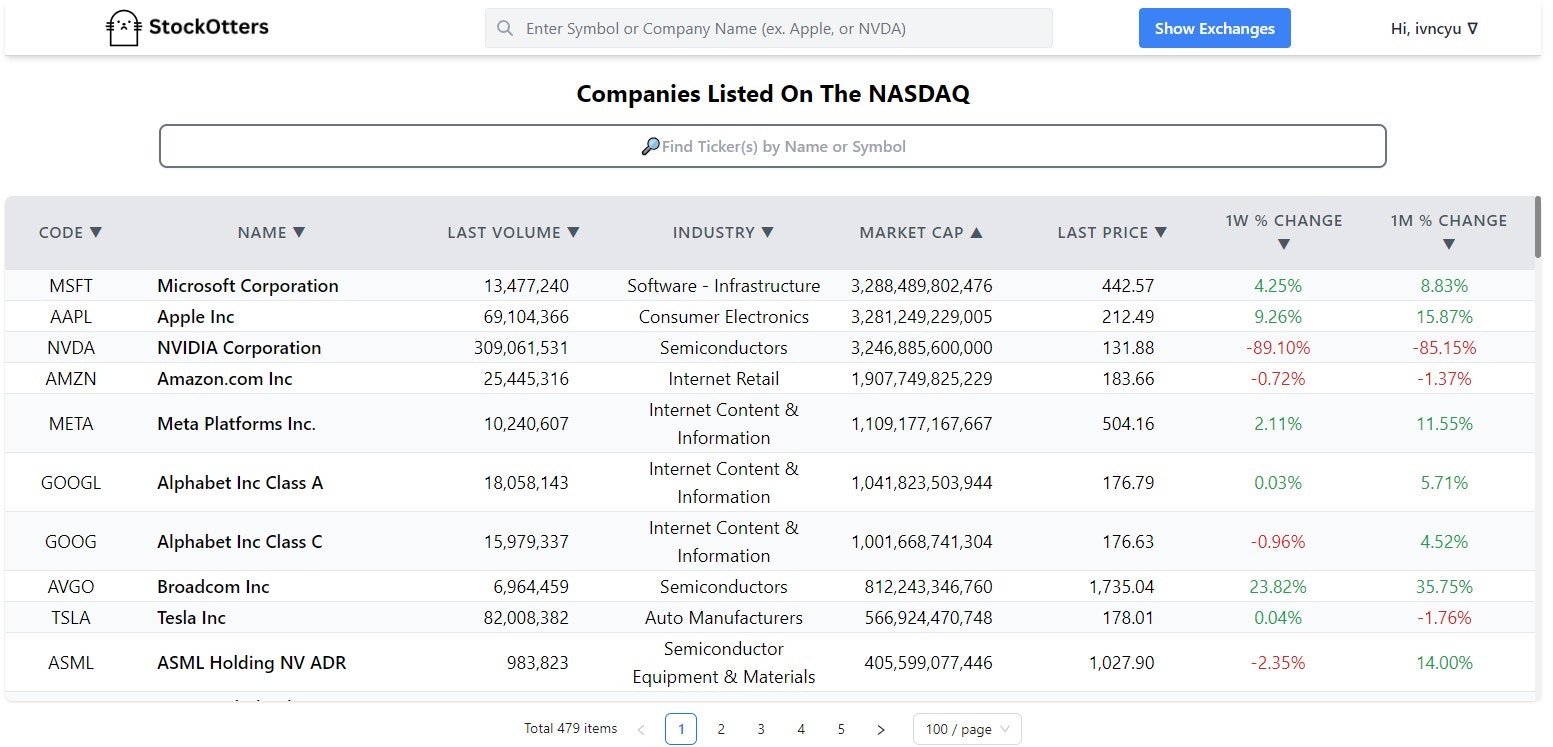Screen dimensions: 1553x747
Task: Click the TSLA ticker code
Action: [71, 618]
